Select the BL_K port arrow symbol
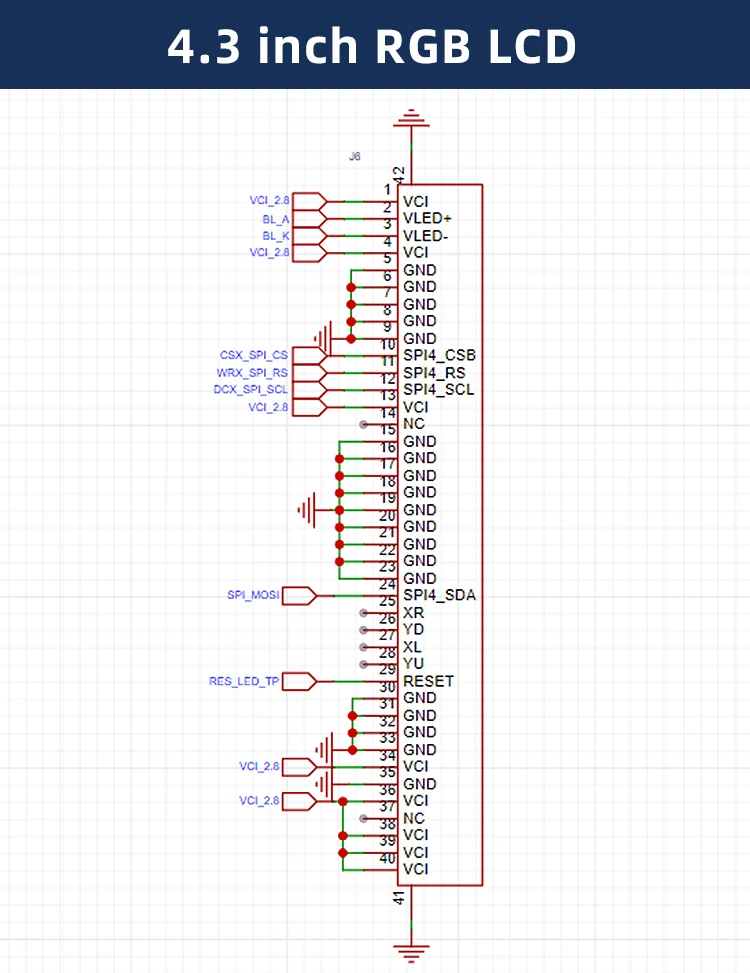The image size is (750, 973). click(x=310, y=236)
